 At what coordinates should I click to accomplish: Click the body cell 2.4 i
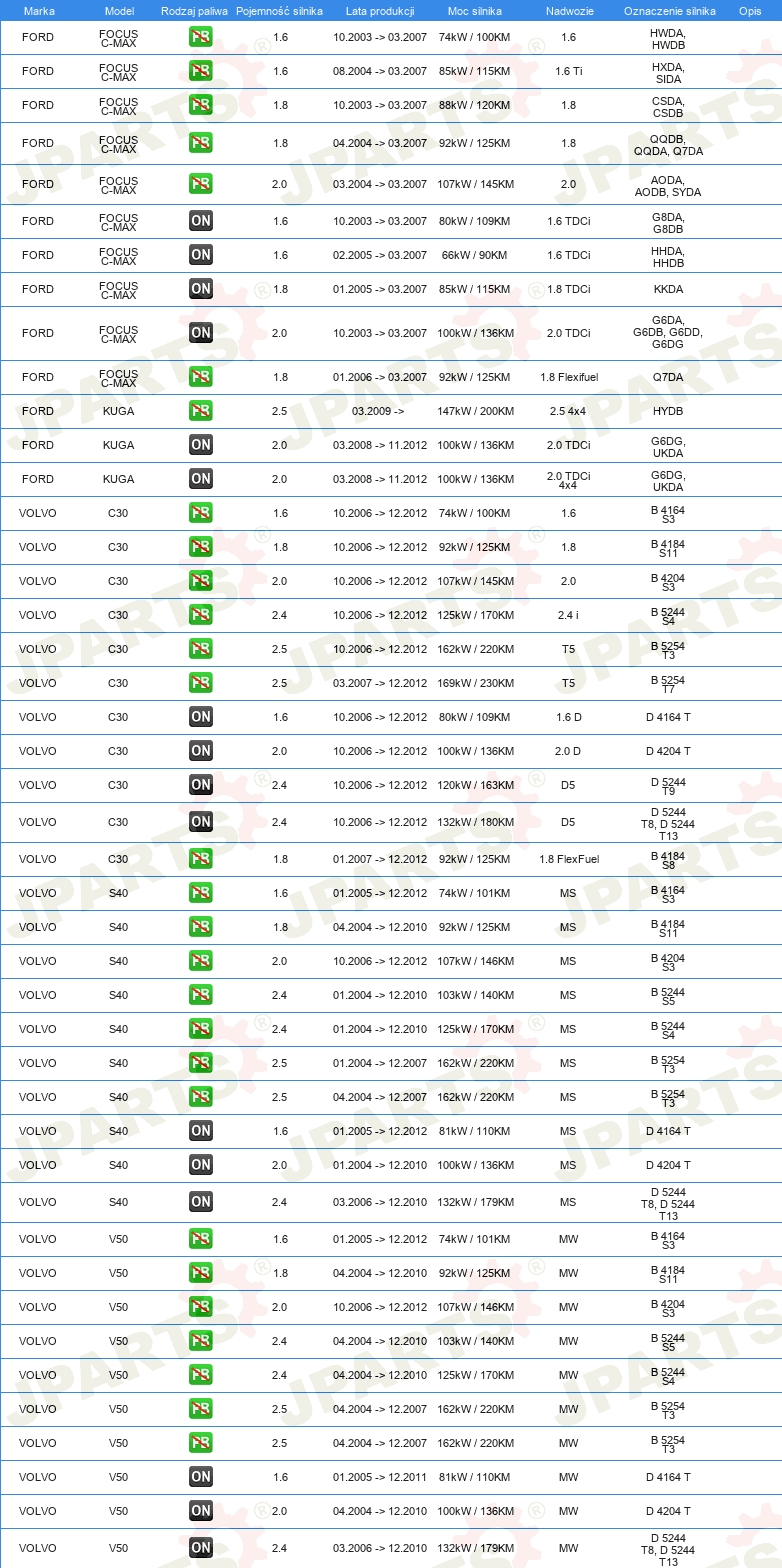[568, 616]
